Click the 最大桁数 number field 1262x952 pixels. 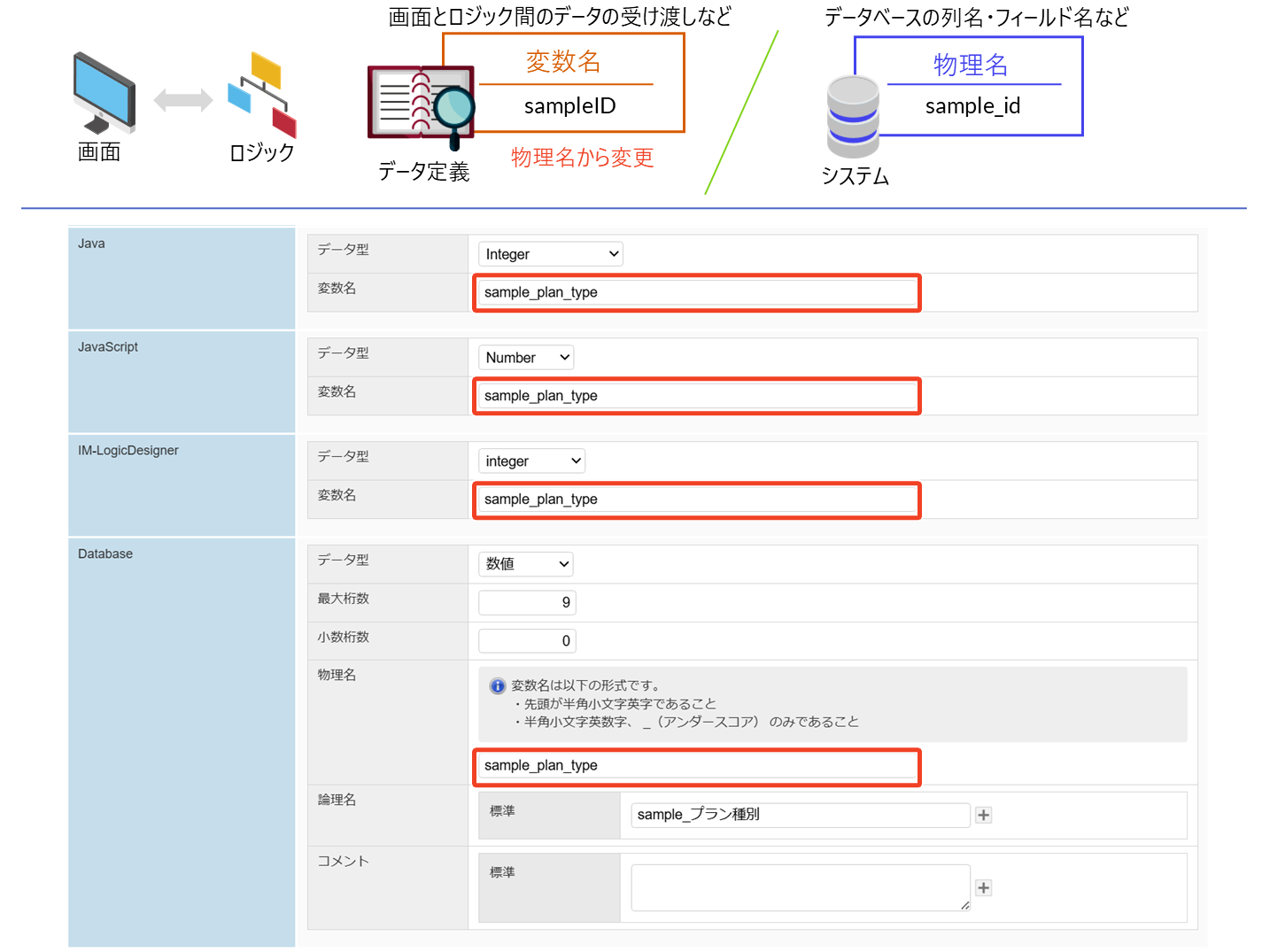click(527, 603)
